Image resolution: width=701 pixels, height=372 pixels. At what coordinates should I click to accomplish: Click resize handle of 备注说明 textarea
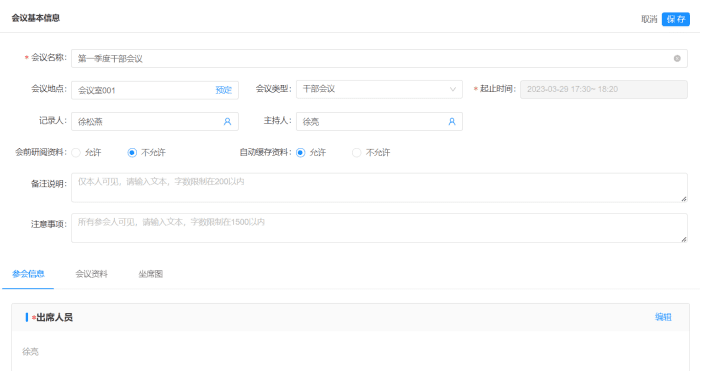pyautogui.click(x=684, y=199)
